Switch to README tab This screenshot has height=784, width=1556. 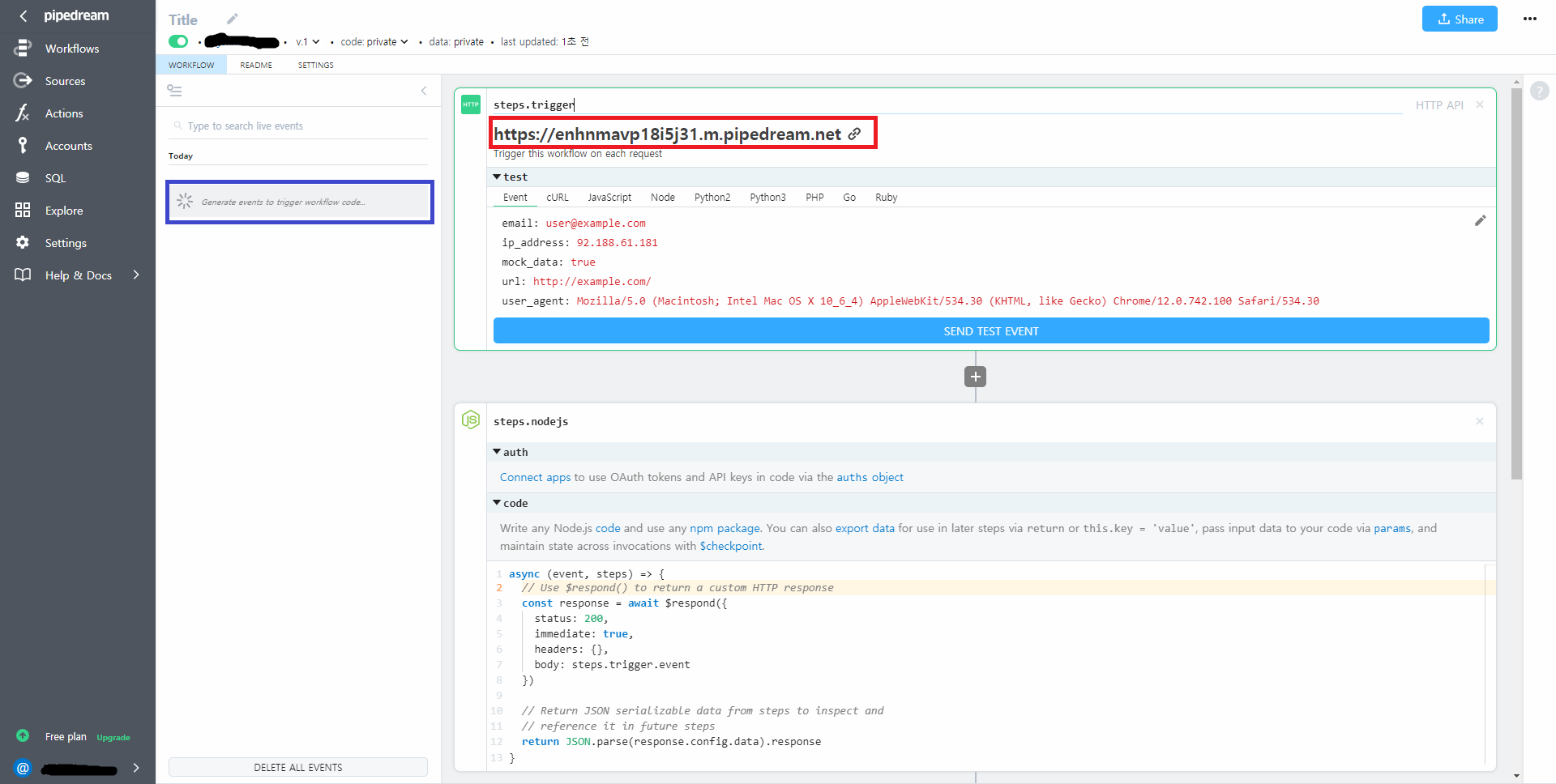[x=256, y=65]
